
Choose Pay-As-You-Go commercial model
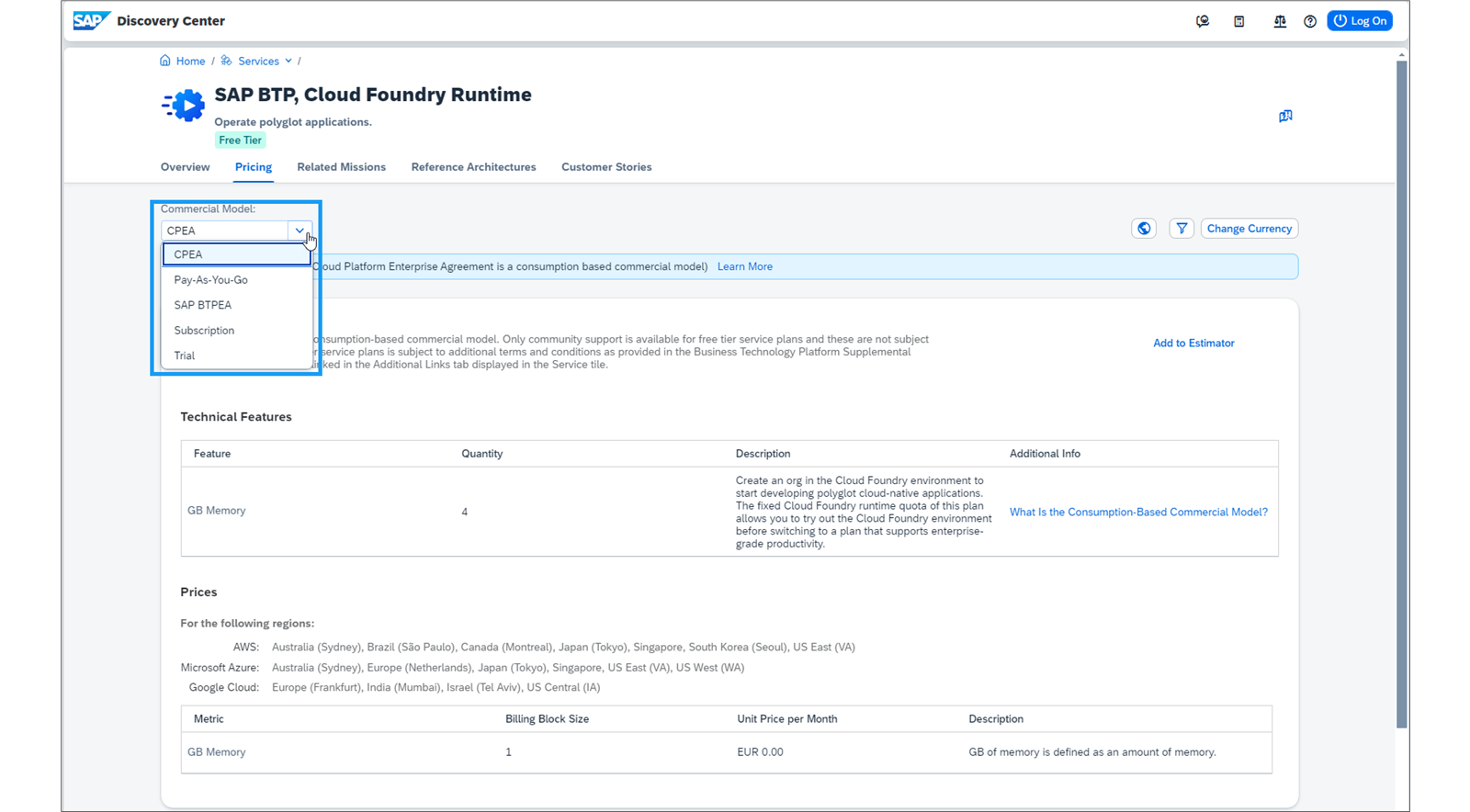237,279
